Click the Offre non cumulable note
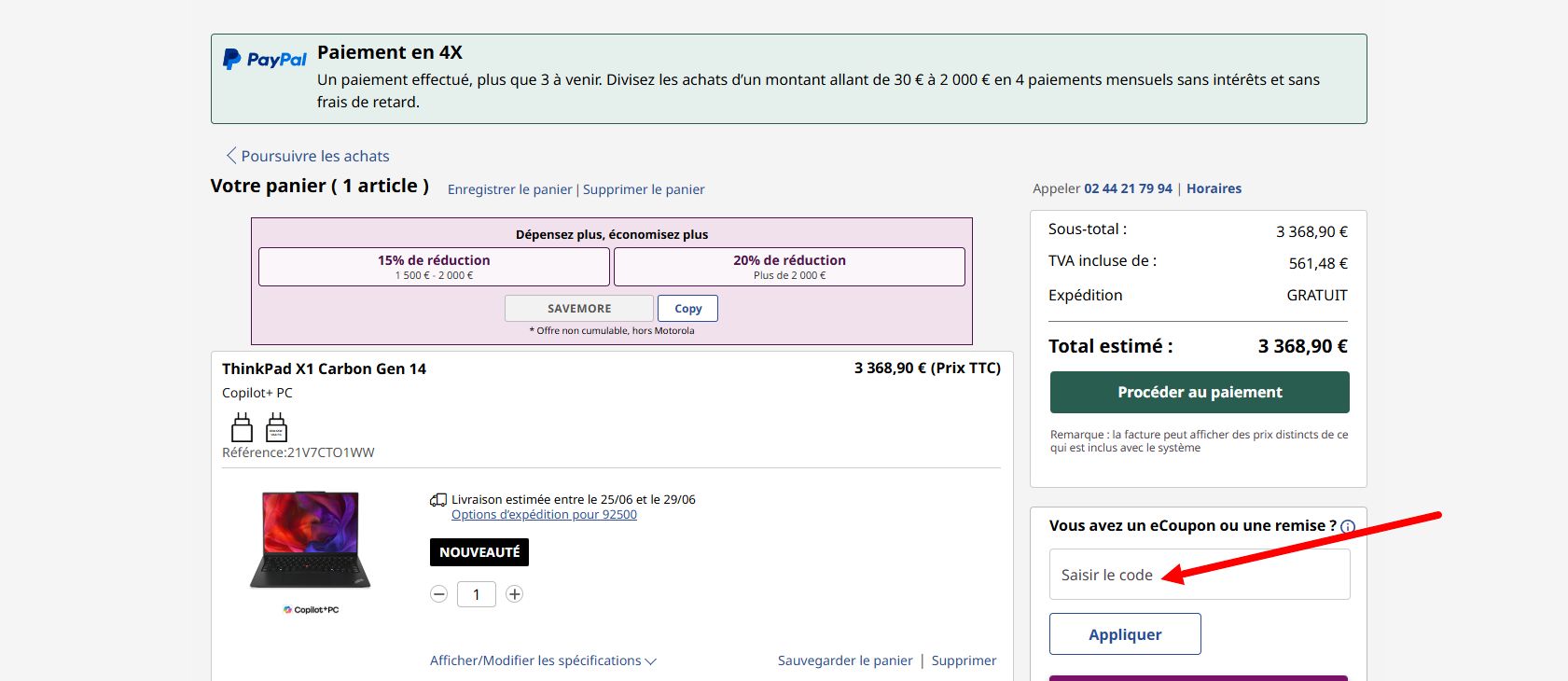 click(612, 330)
